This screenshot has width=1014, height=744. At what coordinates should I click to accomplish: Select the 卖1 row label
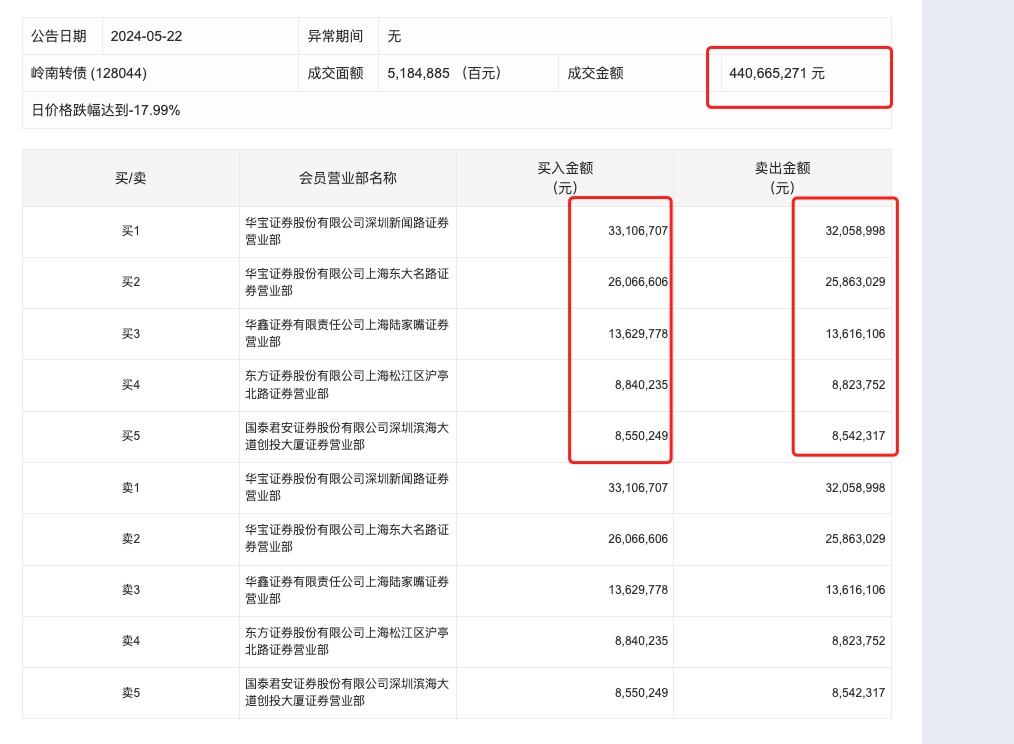click(130, 488)
